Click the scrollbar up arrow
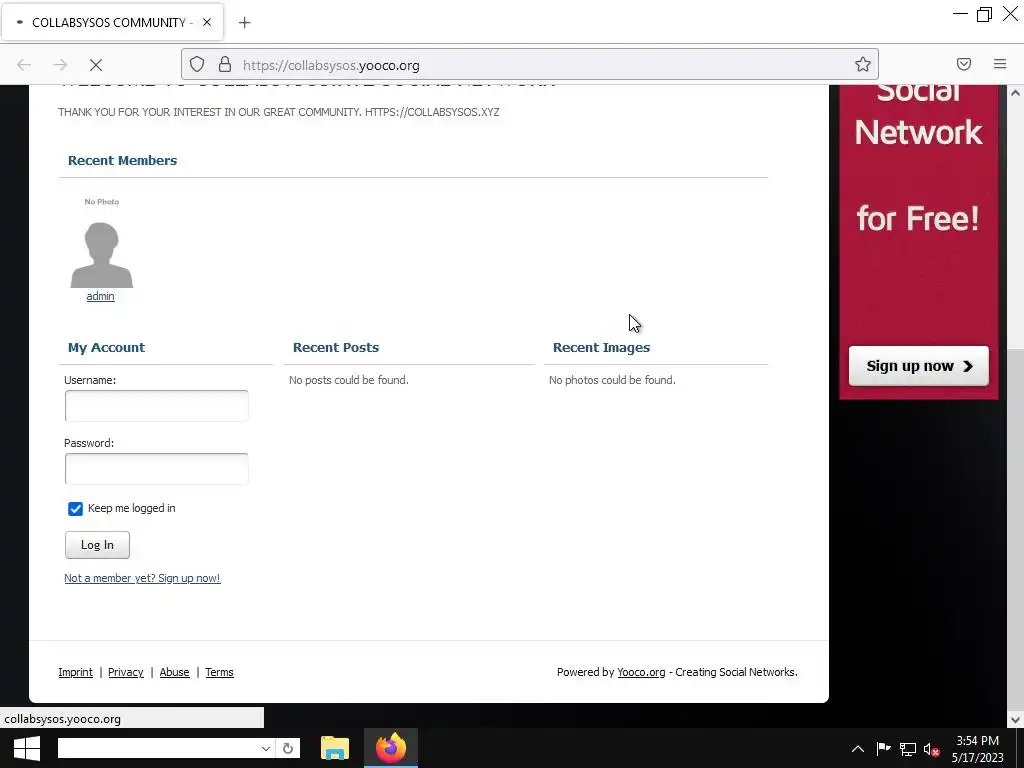 [x=1015, y=93]
